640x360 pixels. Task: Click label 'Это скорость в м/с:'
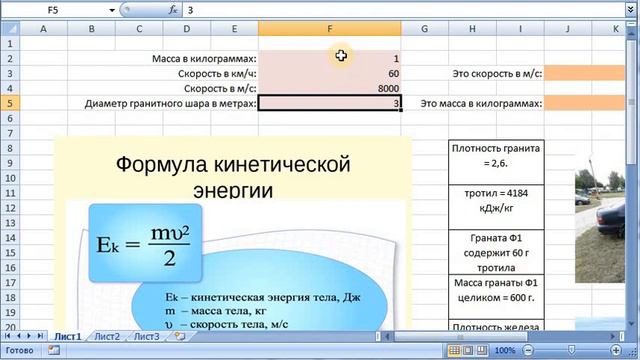coord(498,74)
